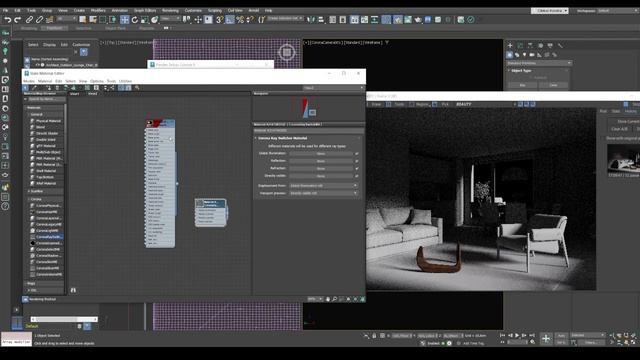The height and width of the screenshot is (360, 640).
Task: Open the Modify tab in the command panel
Action: (520, 46)
